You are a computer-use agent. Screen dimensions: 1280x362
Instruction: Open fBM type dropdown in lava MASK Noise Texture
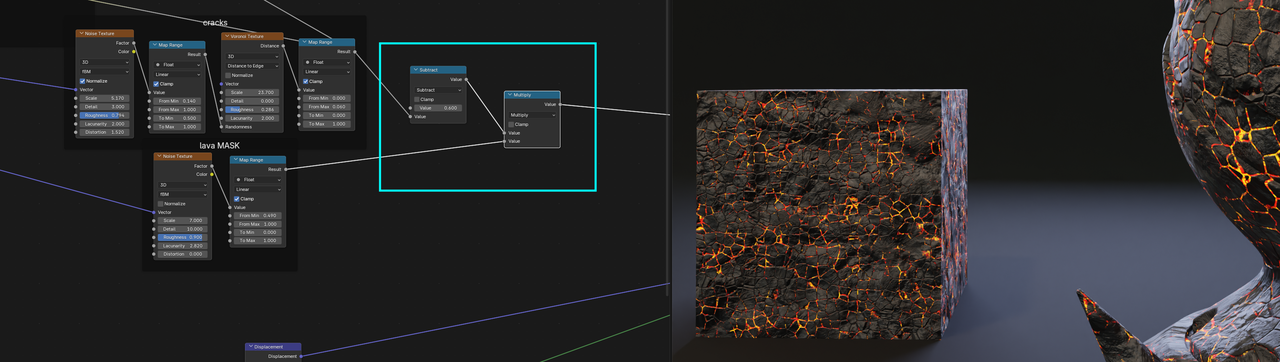click(182, 195)
